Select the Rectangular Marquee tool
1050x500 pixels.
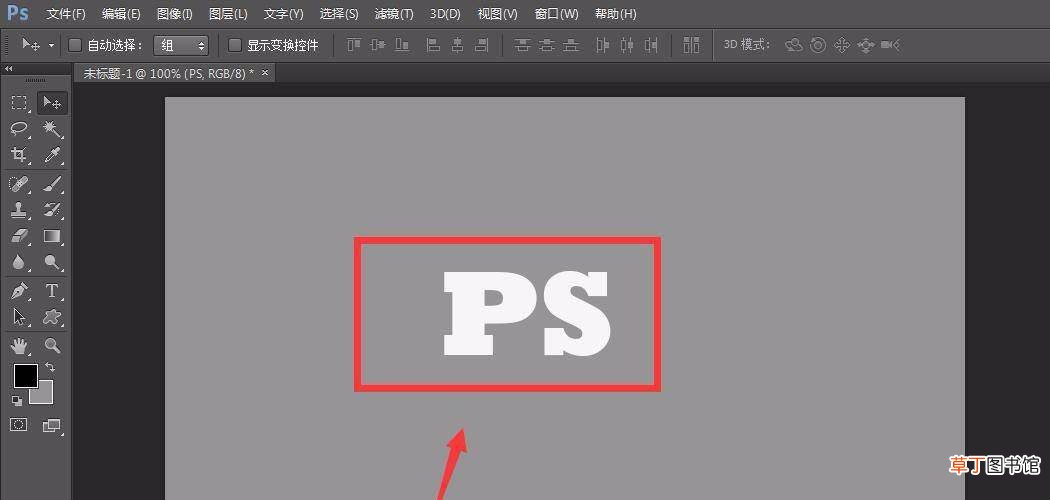(19, 102)
